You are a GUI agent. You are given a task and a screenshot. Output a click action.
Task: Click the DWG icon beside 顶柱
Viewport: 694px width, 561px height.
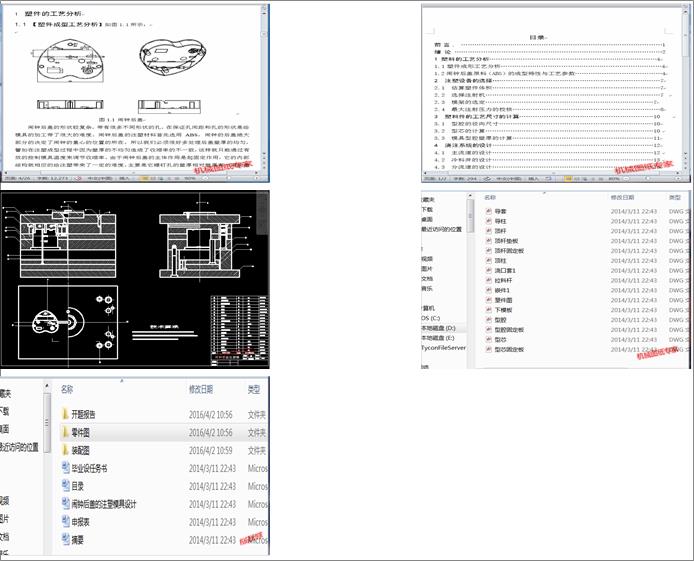(x=489, y=261)
